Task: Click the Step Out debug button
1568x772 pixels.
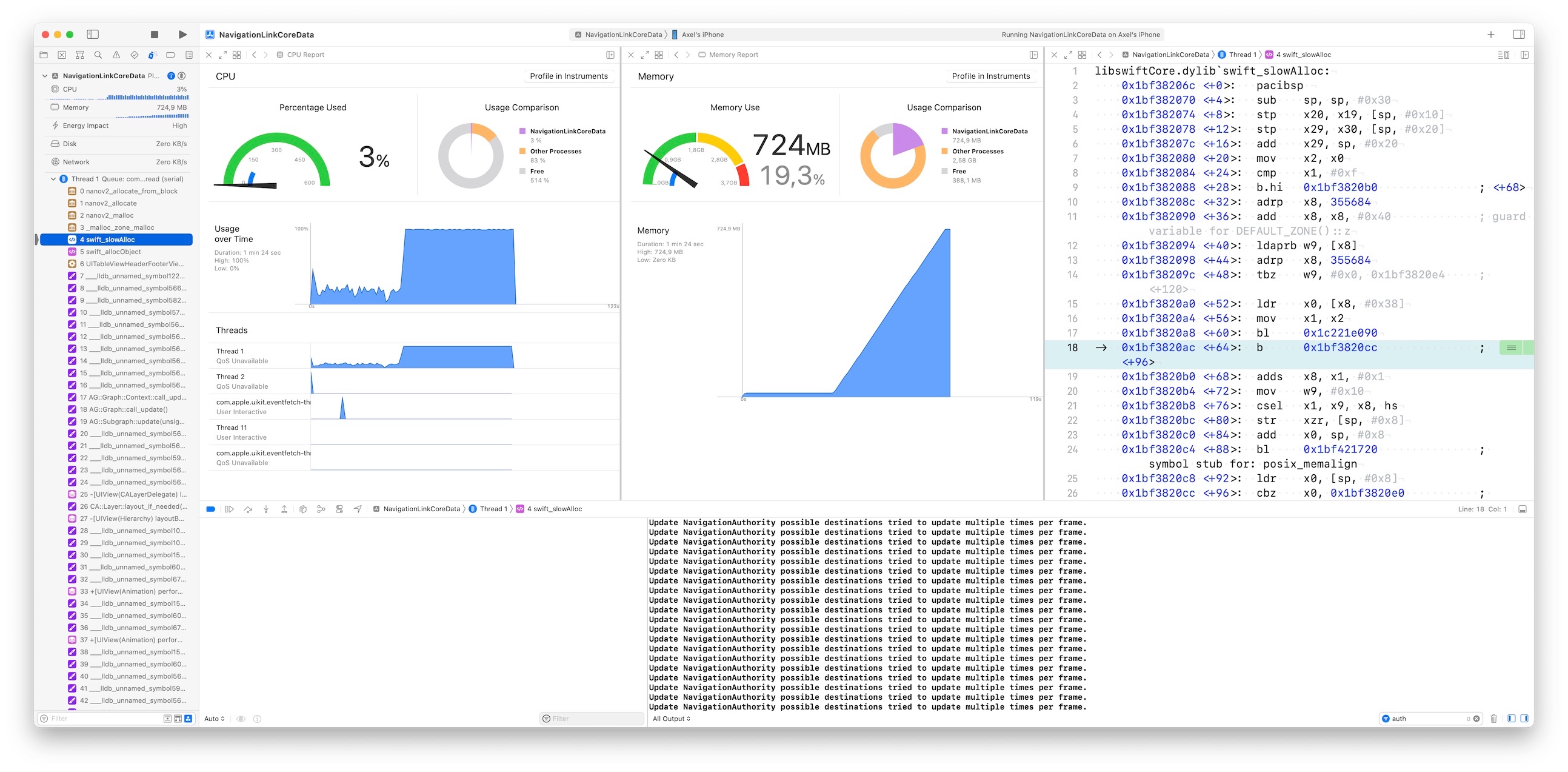Action: tap(284, 509)
